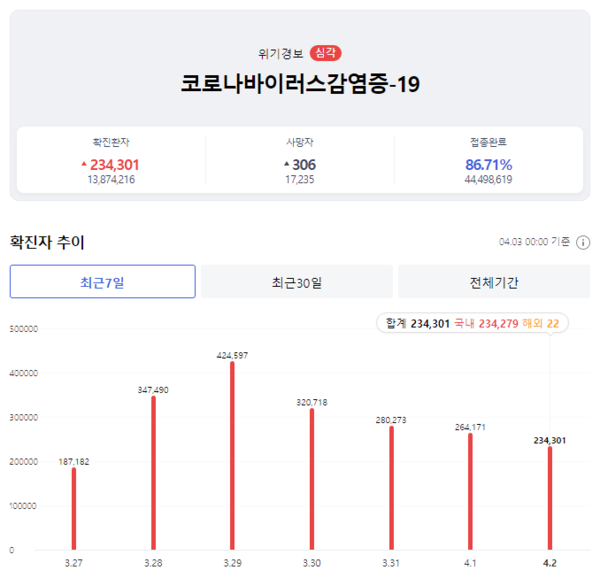Click vaccinated total 44,498,619
The height and width of the screenshot is (578, 600).
click(488, 179)
